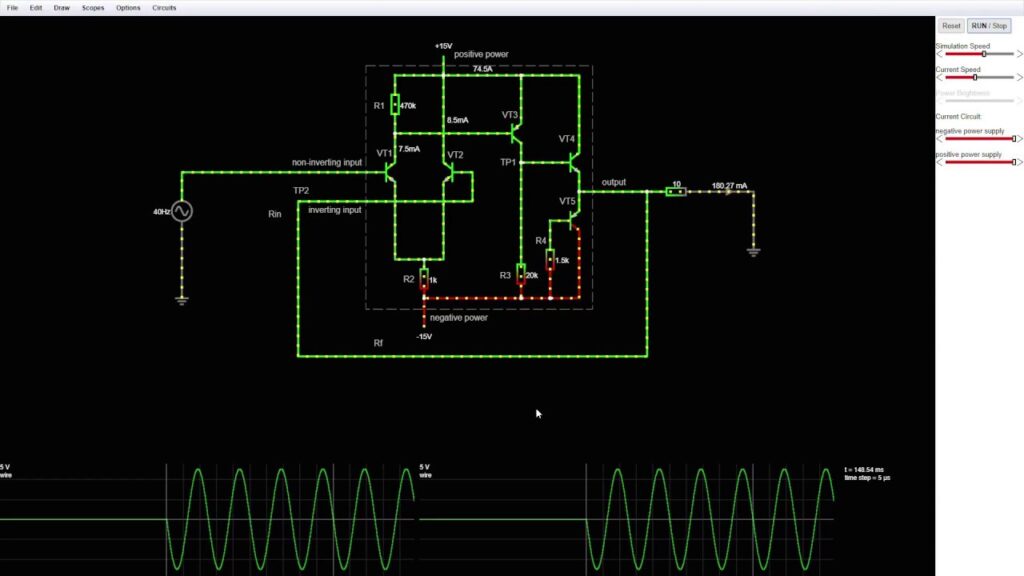1024x576 pixels.
Task: Open the File menu
Action: coord(13,7)
